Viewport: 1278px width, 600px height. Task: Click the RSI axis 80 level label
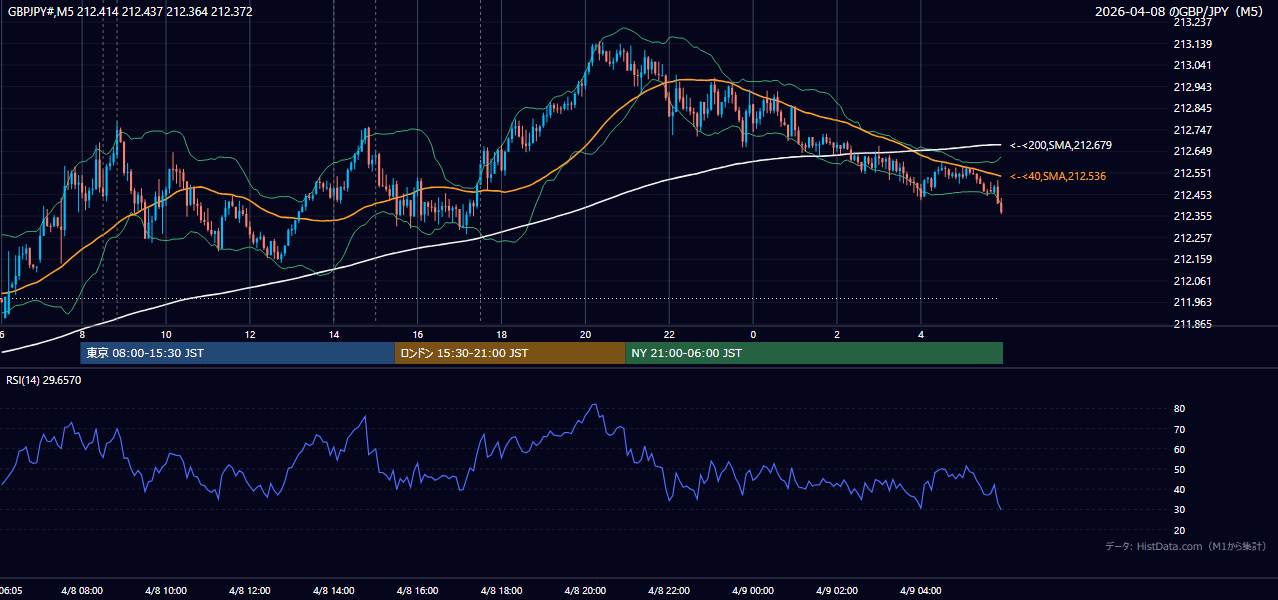coord(1179,409)
